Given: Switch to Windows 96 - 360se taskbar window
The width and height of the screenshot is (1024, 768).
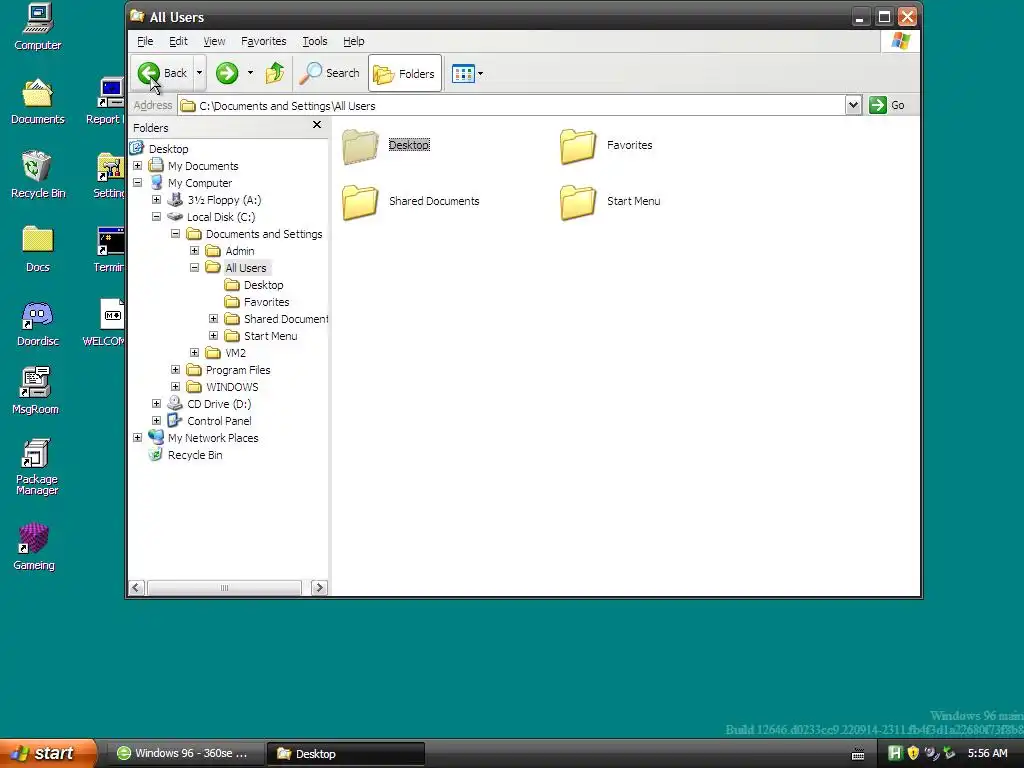Looking at the screenshot, I should click(185, 754).
